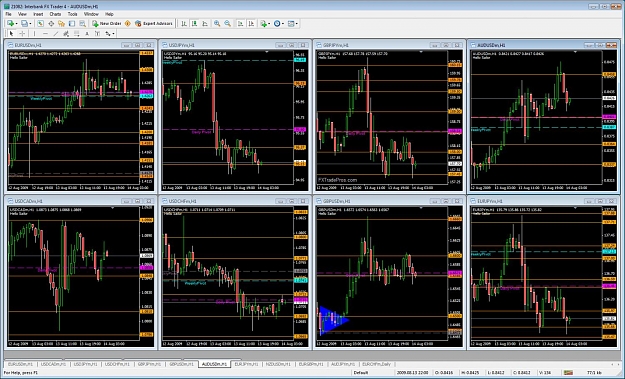Image resolution: width=625 pixels, height=379 pixels.
Task: Select the Text drawing tool
Action: coord(87,33)
